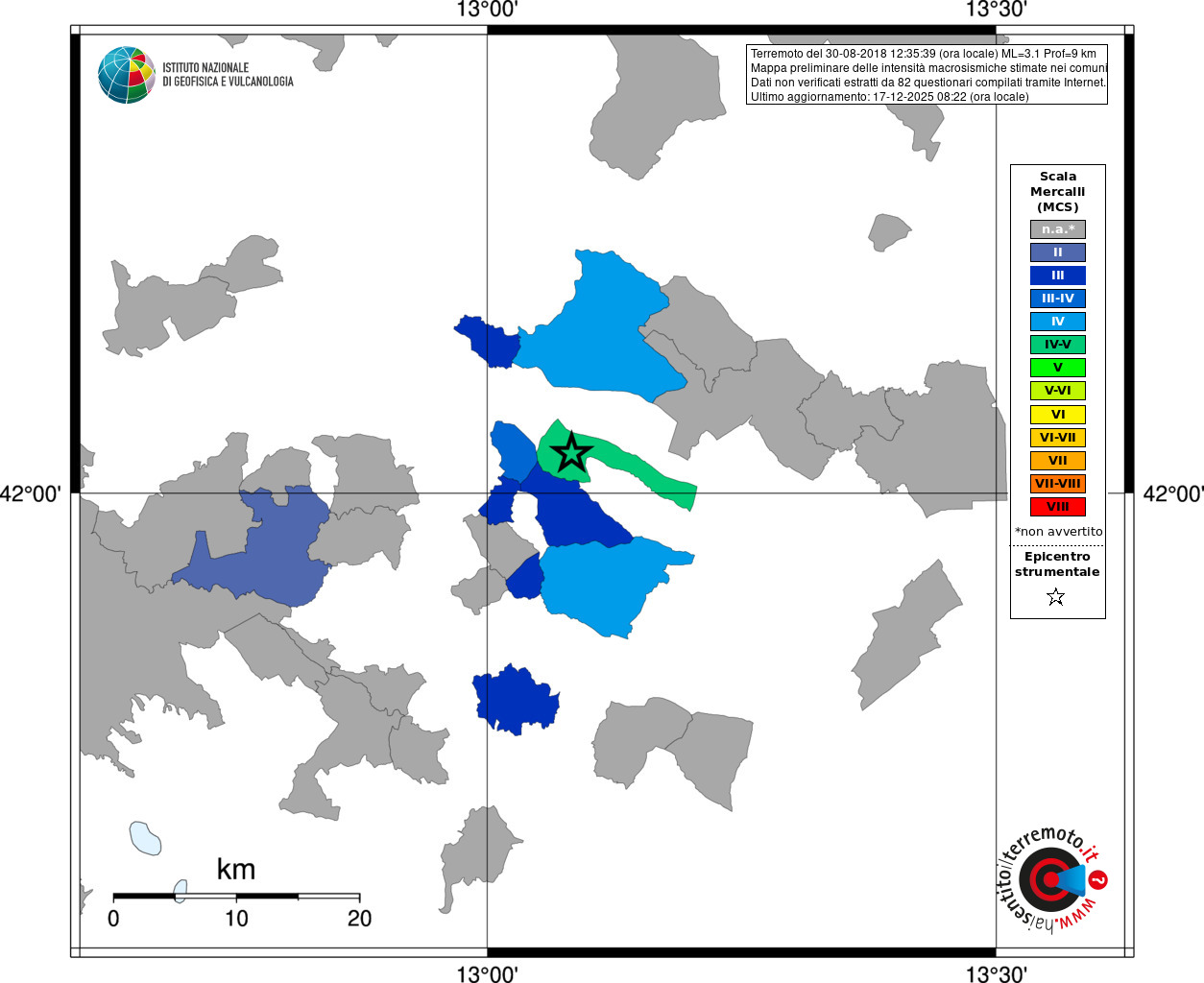The image size is (1204, 983).
Task: Select the III-IV intensity legend swatch
Action: [x=1058, y=299]
